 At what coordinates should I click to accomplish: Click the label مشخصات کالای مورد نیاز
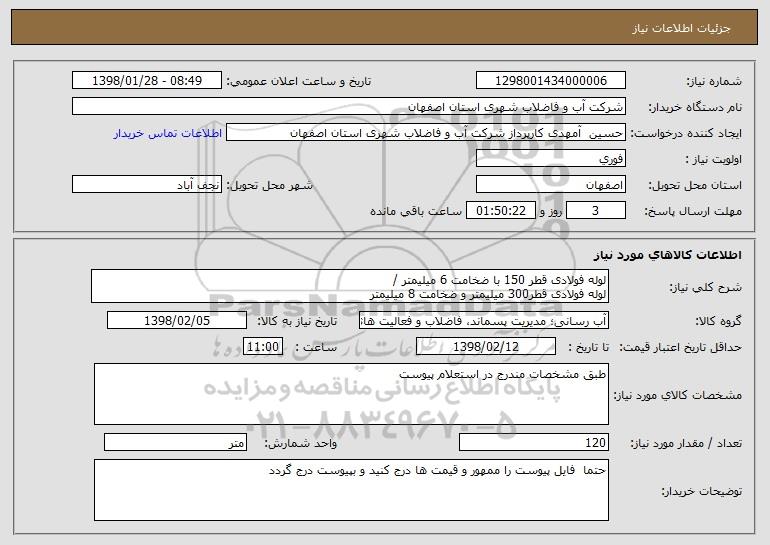point(678,395)
